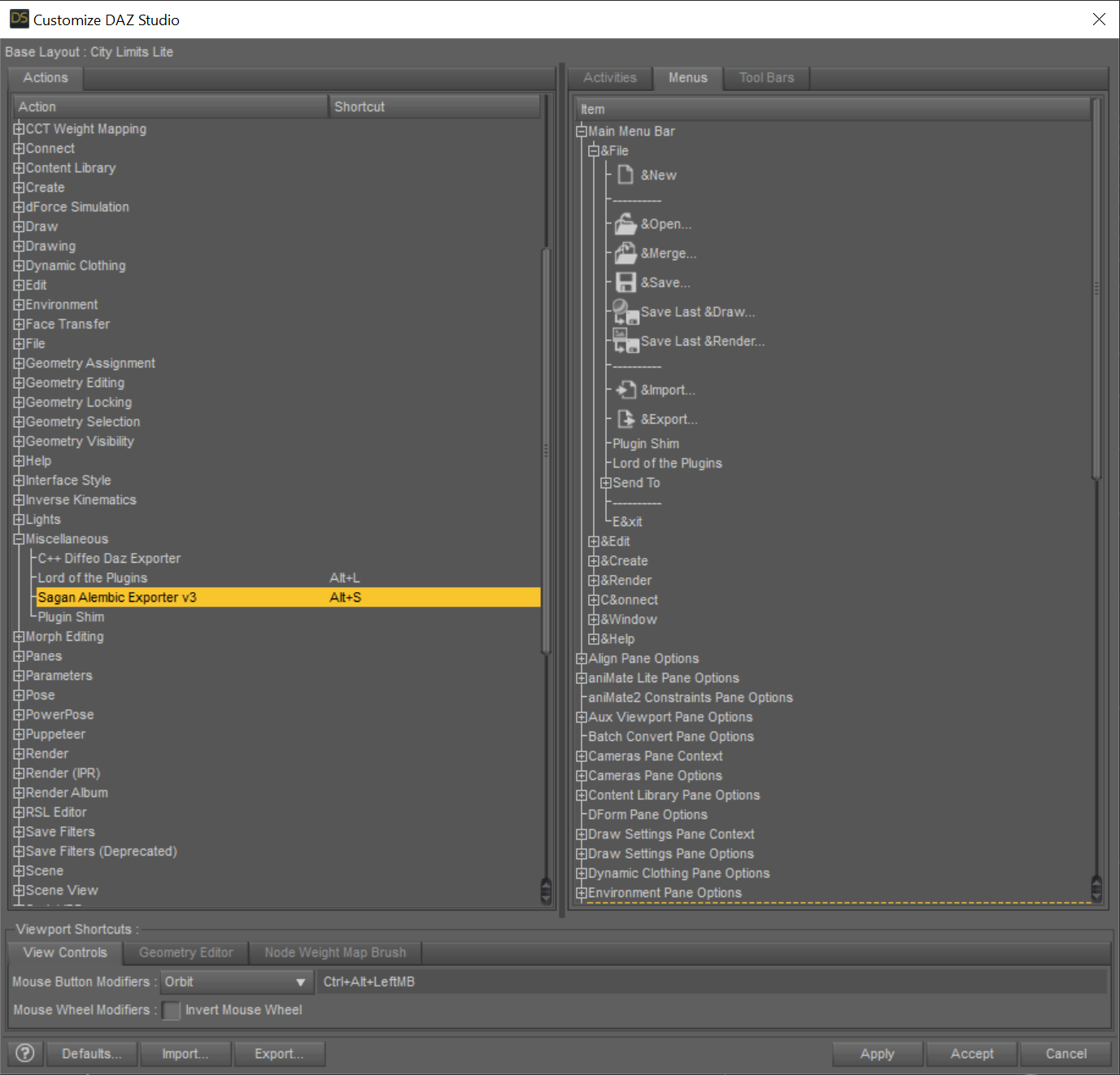Collapse the Main Menu Bar node
1120x1075 pixels.
point(582,131)
